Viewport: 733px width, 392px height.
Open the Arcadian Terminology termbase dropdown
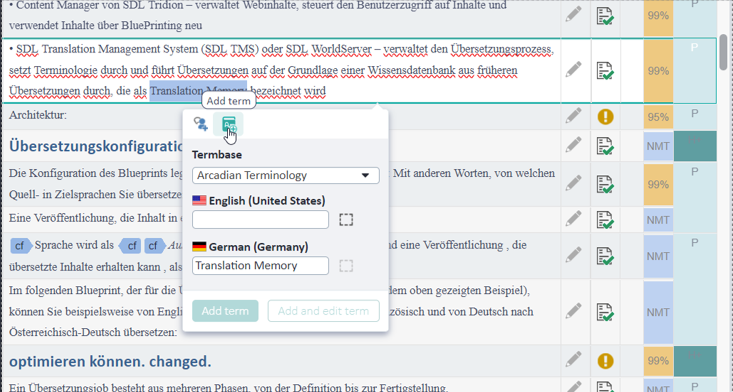pyautogui.click(x=286, y=175)
